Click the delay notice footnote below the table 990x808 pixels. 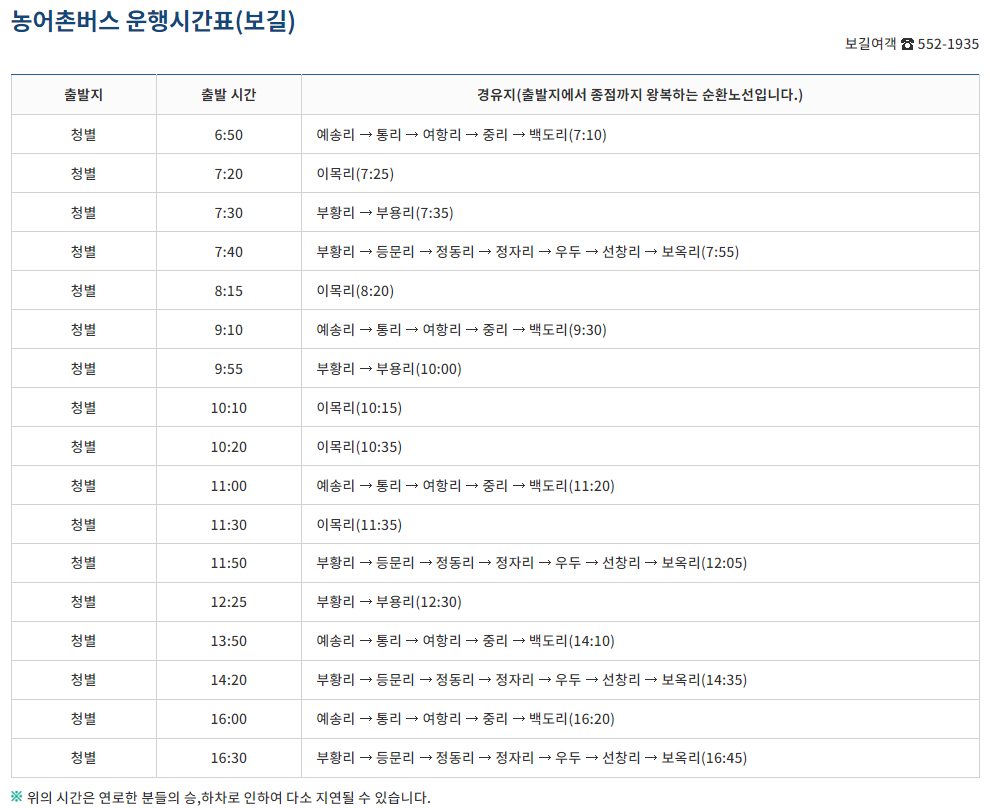(229, 798)
